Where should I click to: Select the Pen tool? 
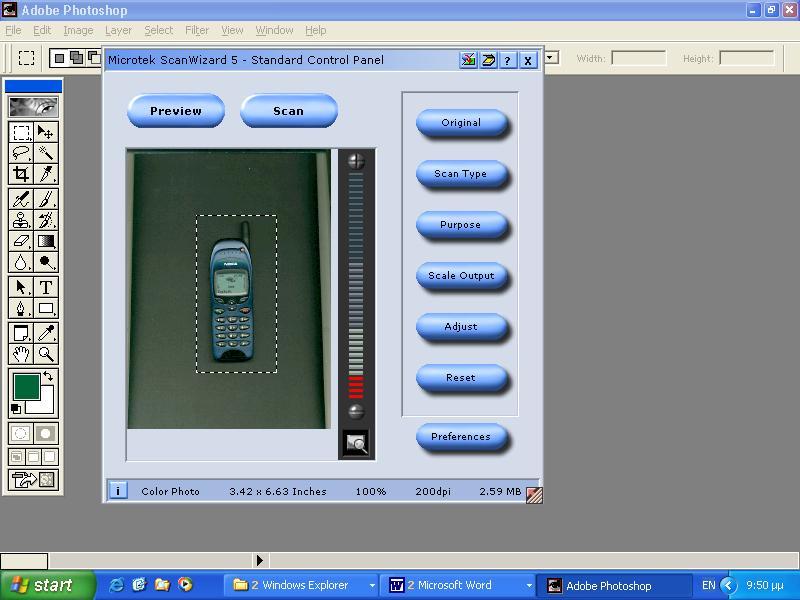click(x=21, y=308)
